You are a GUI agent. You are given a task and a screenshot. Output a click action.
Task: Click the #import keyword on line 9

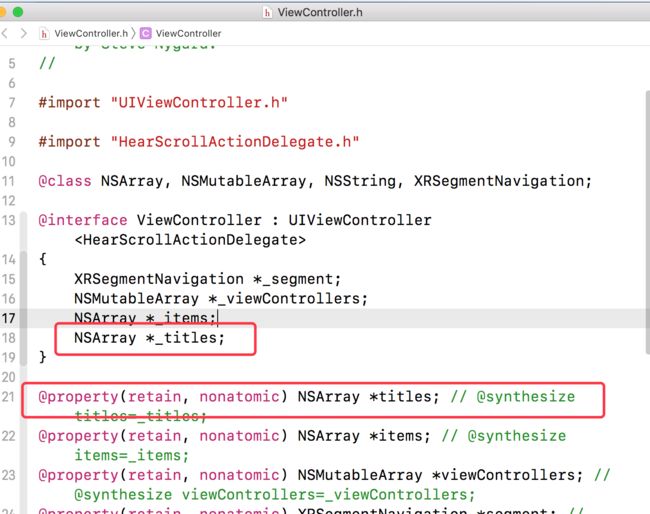pos(69,142)
